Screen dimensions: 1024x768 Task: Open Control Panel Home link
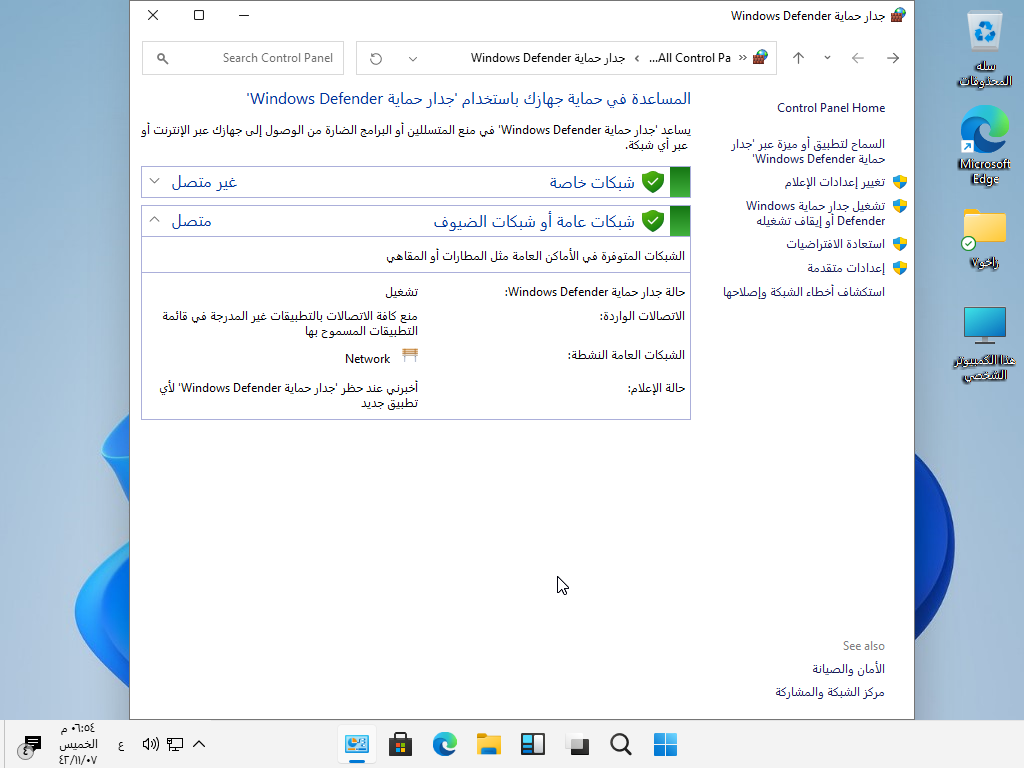pos(831,108)
